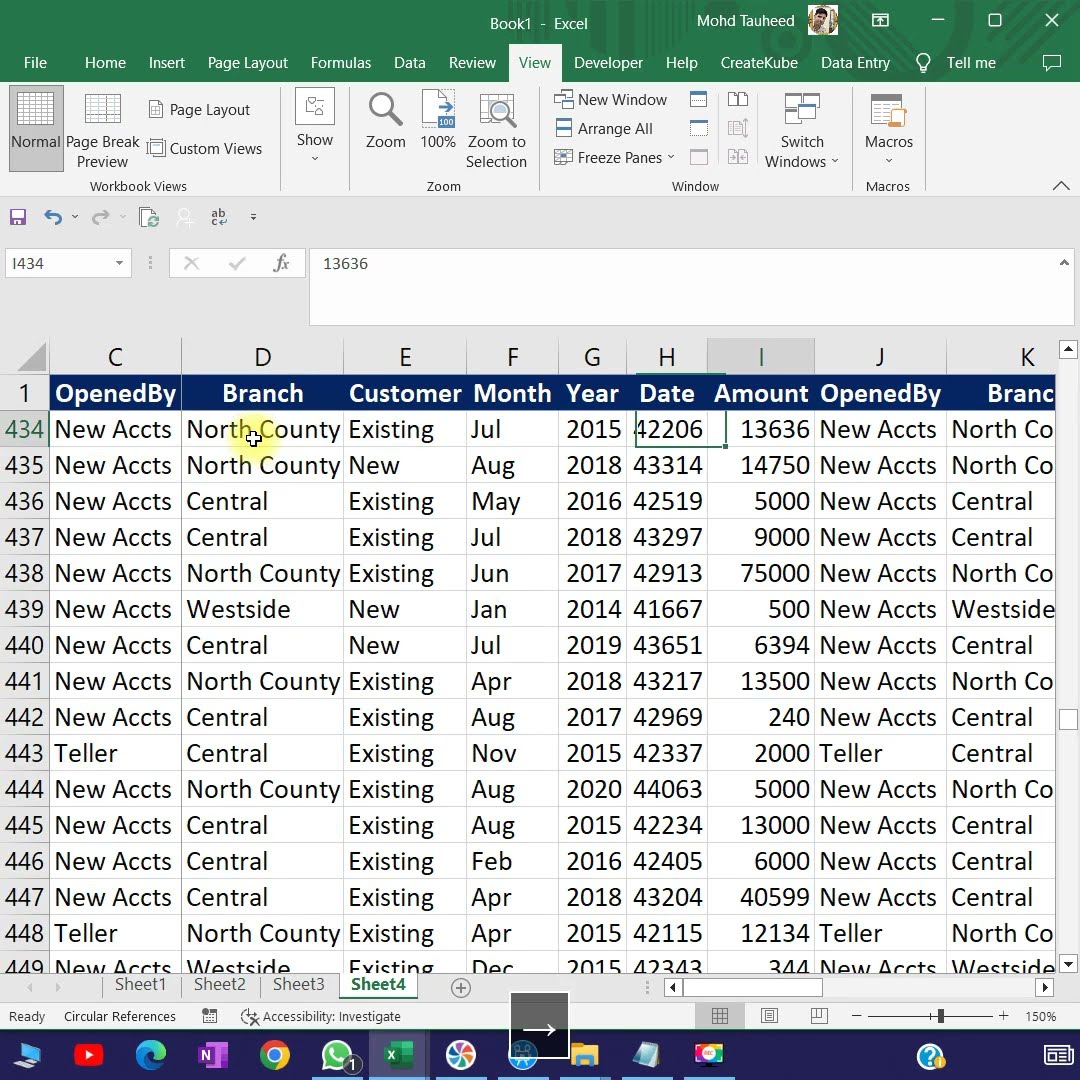Image resolution: width=1080 pixels, height=1080 pixels.
Task: Open the Name Box dropdown arrow
Action: point(119,263)
